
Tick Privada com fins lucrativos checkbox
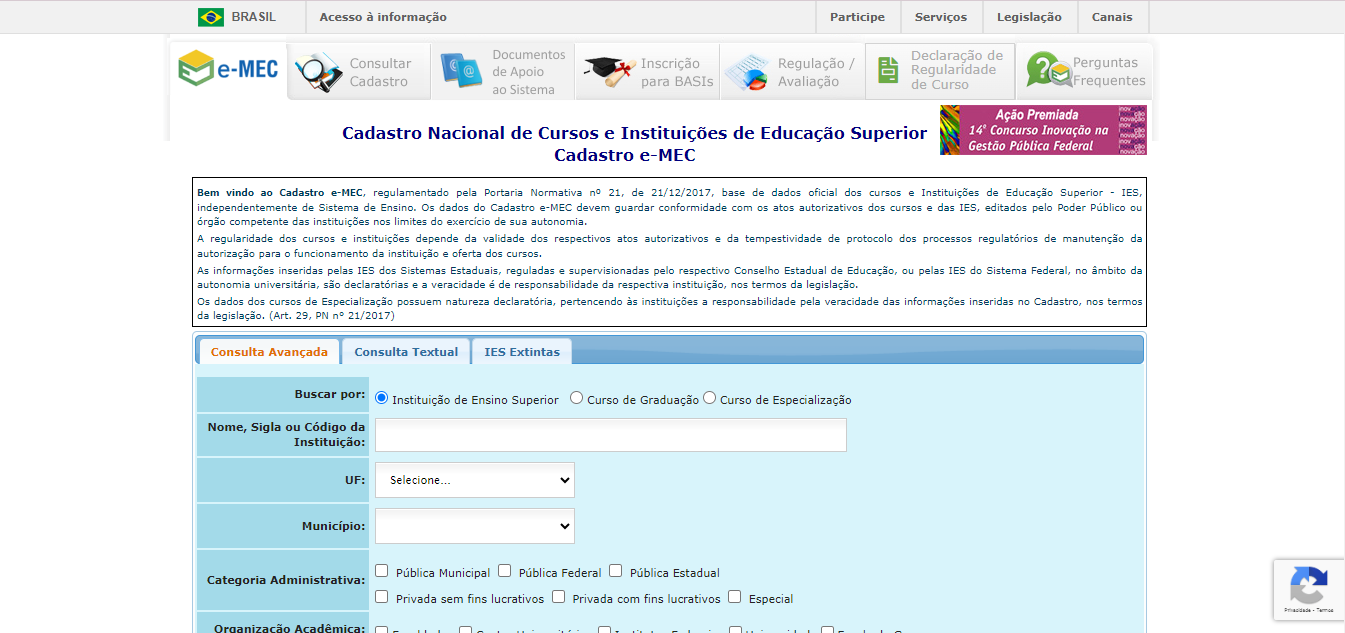pyautogui.click(x=559, y=597)
